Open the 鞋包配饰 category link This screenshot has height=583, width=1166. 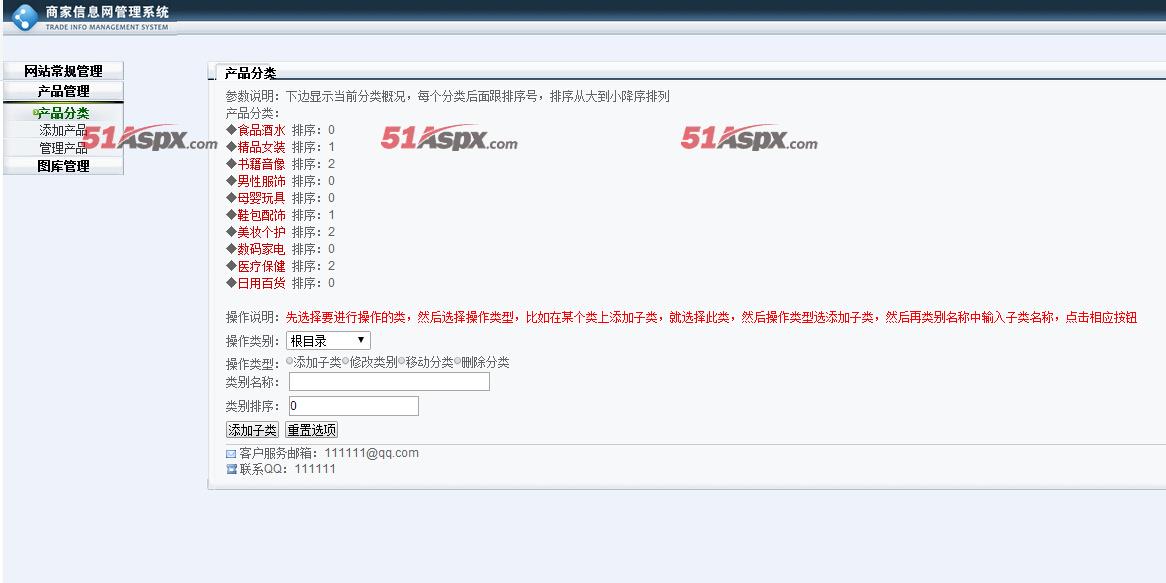(x=261, y=215)
